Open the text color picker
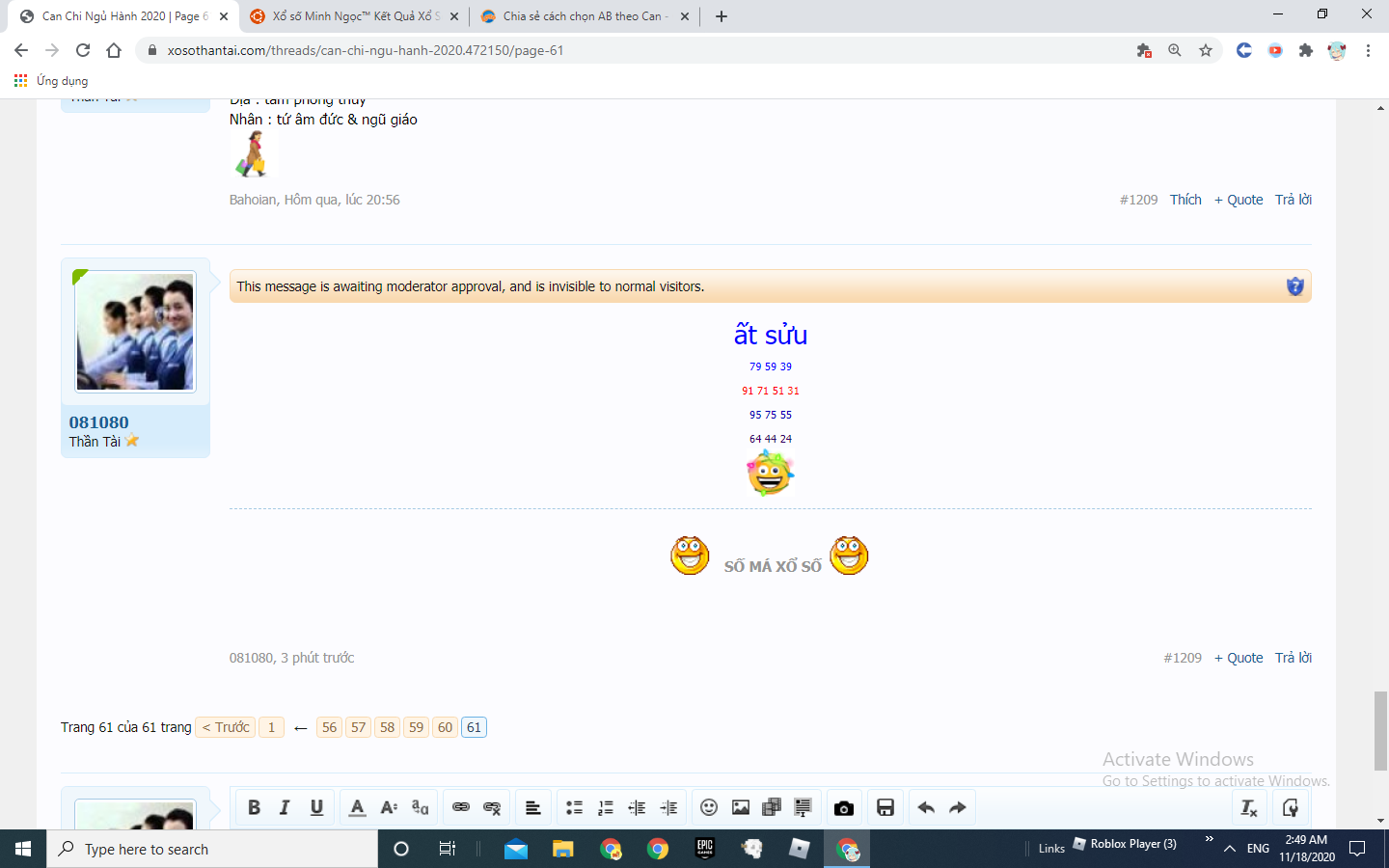 (x=357, y=807)
